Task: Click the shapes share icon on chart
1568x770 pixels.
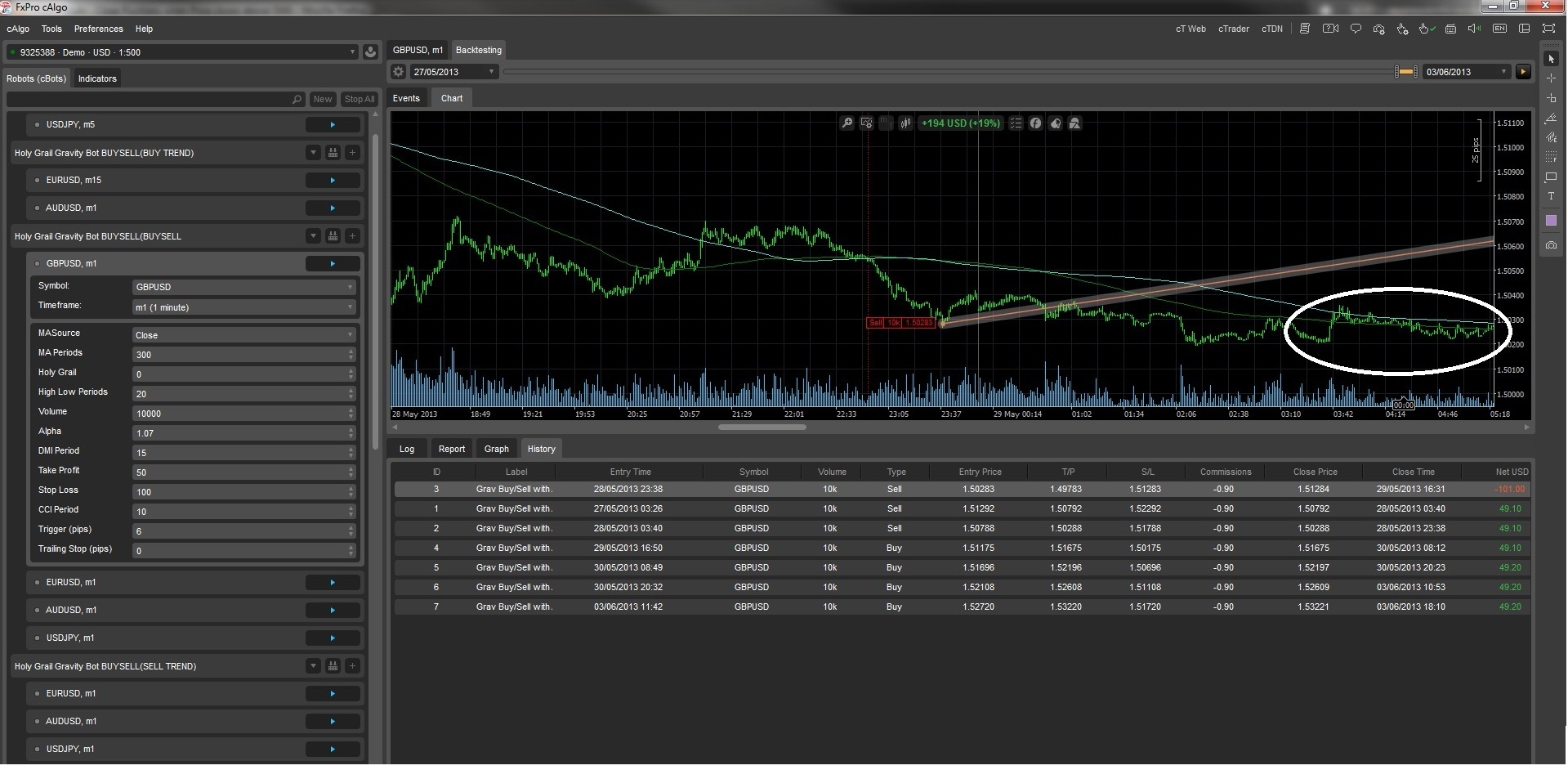Action: pos(1075,123)
